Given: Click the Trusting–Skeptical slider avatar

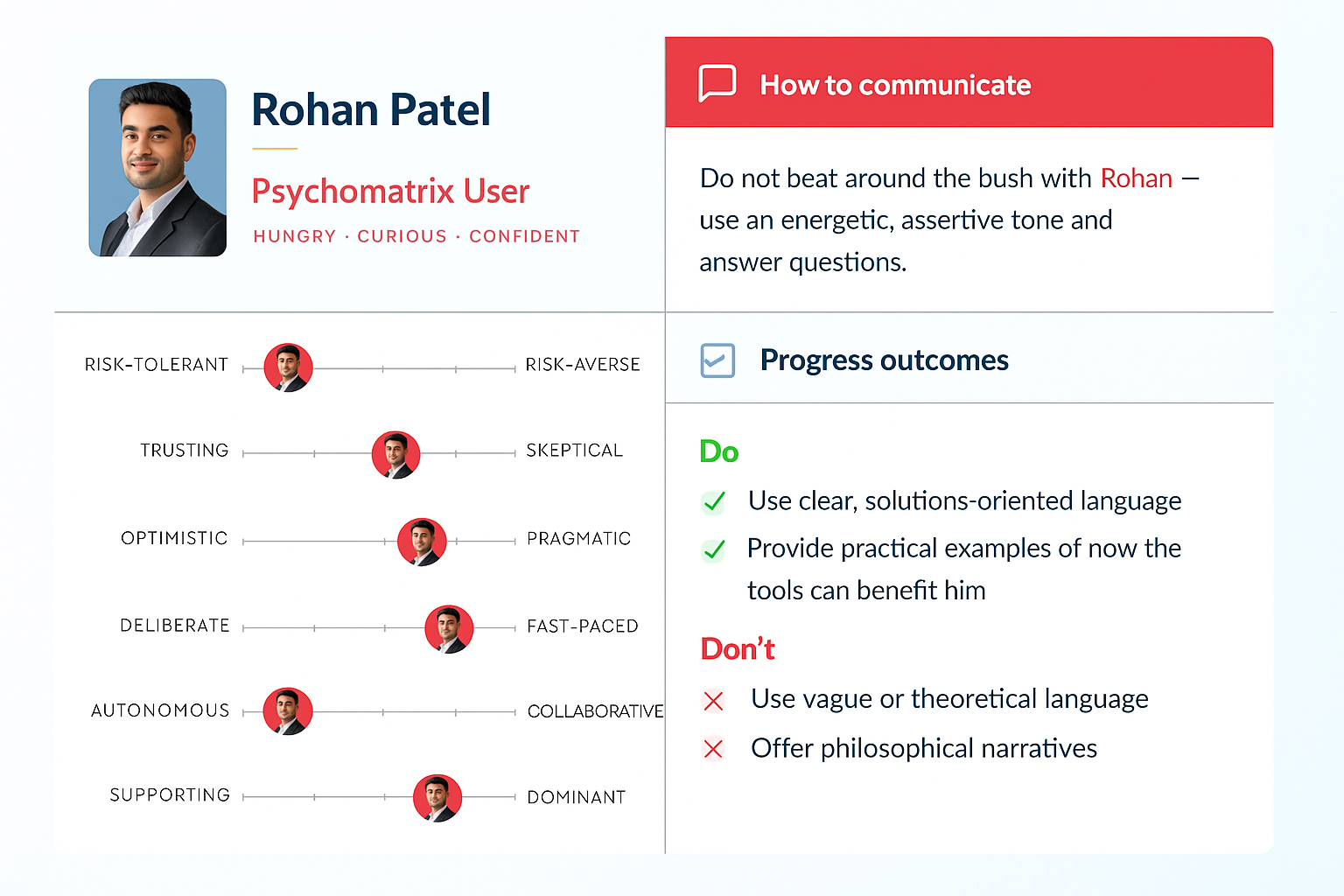Looking at the screenshot, I should (x=395, y=455).
